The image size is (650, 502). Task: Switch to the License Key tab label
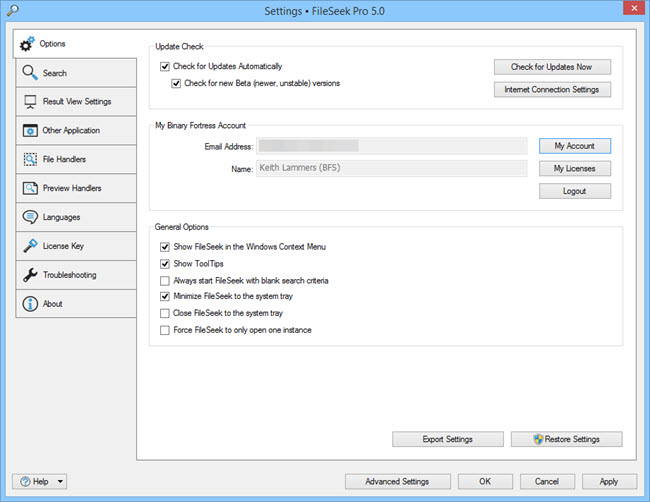tap(63, 246)
